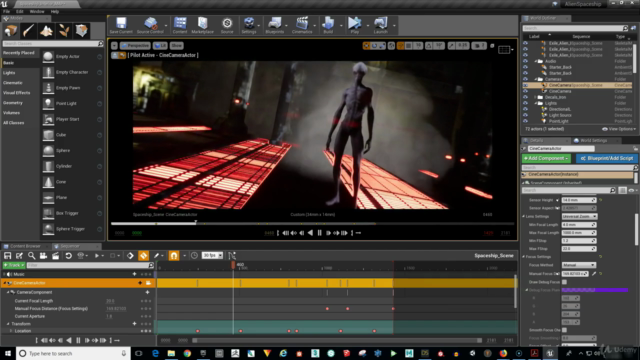Screen dimensions: 640x360
Task: Collapse the Lens Settings section
Action: [x=524, y=216]
